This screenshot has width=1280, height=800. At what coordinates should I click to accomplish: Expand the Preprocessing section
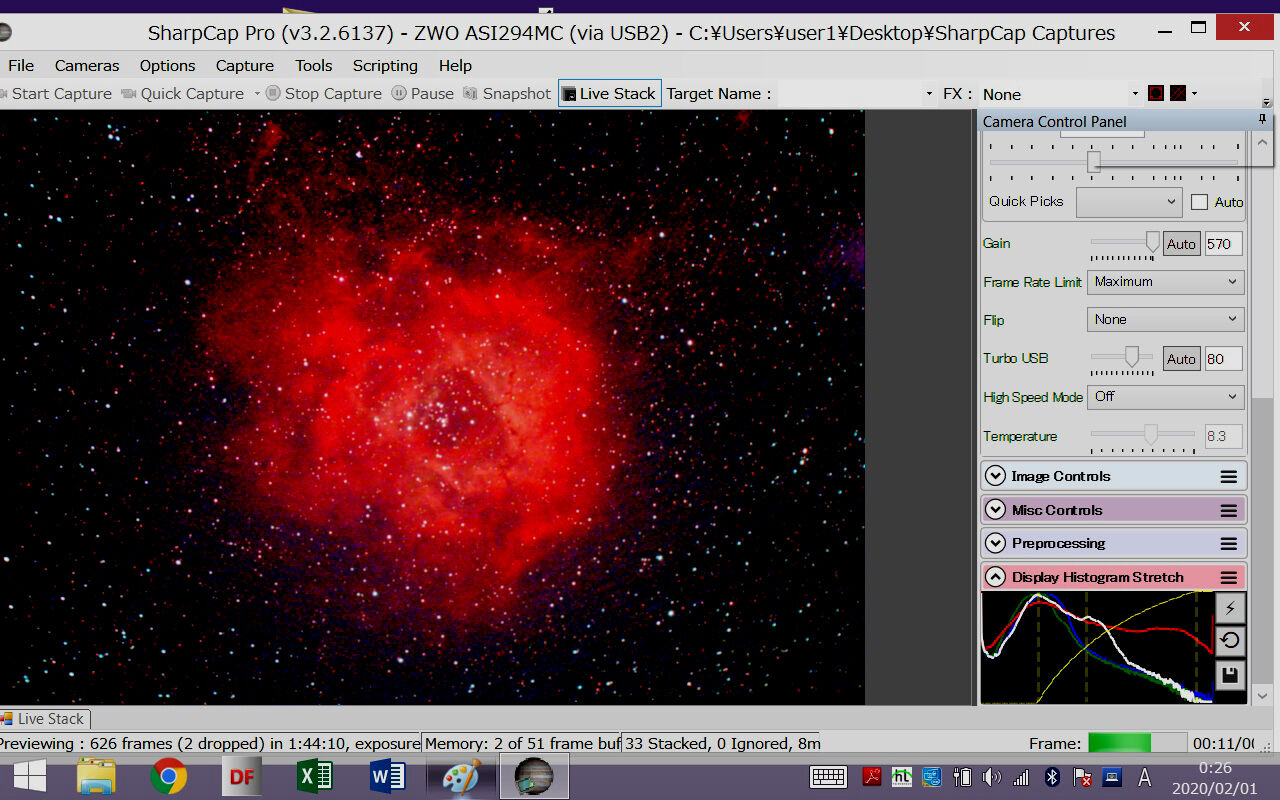(995, 544)
